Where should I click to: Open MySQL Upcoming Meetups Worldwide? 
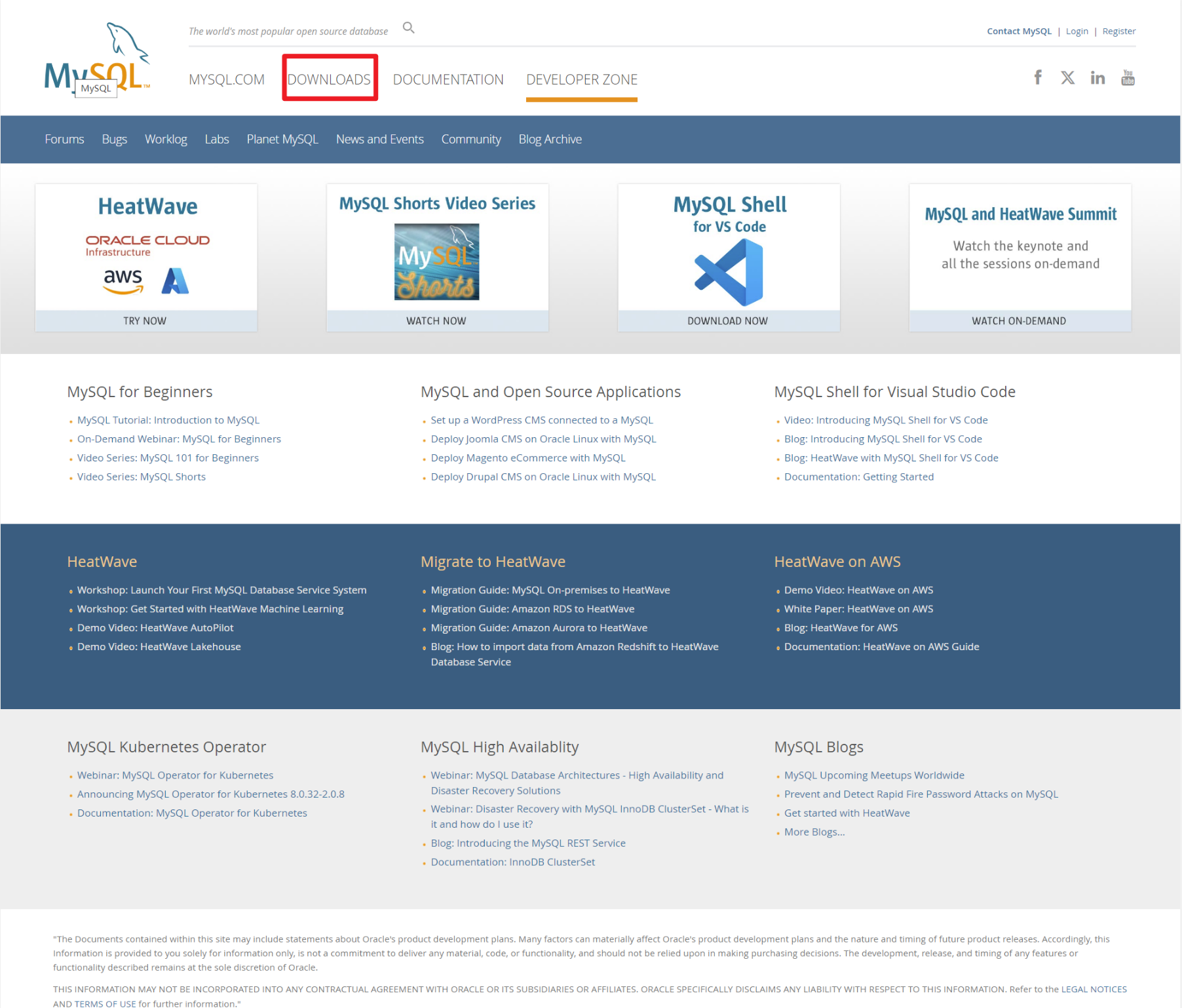click(874, 775)
